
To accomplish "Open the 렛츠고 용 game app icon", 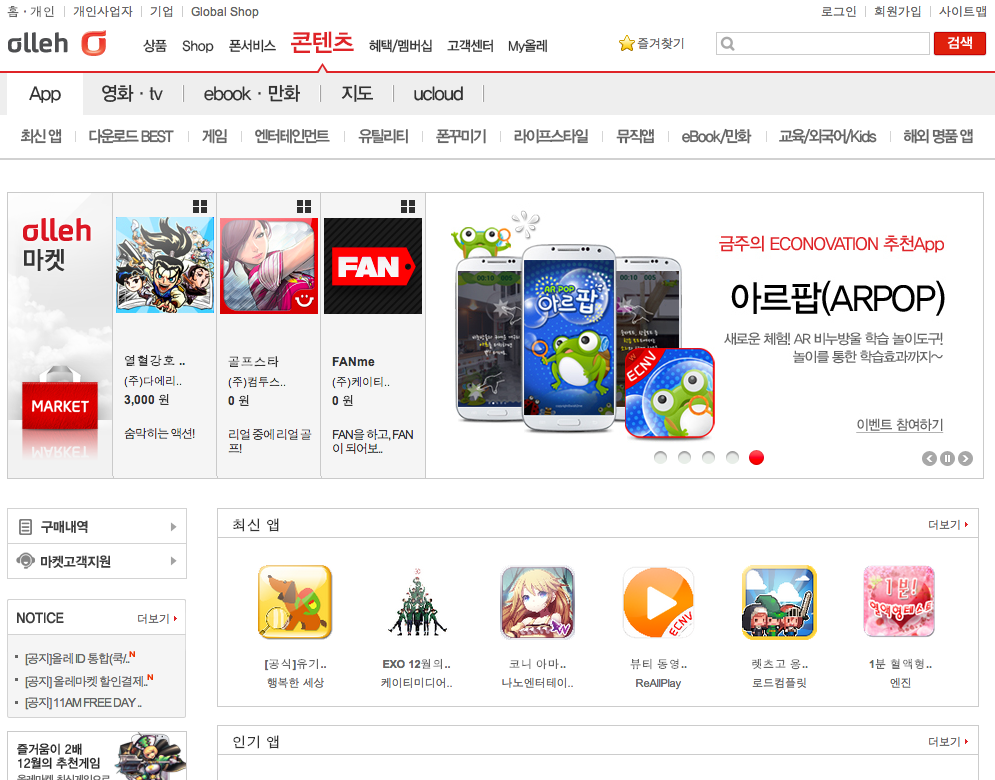I will point(779,602).
